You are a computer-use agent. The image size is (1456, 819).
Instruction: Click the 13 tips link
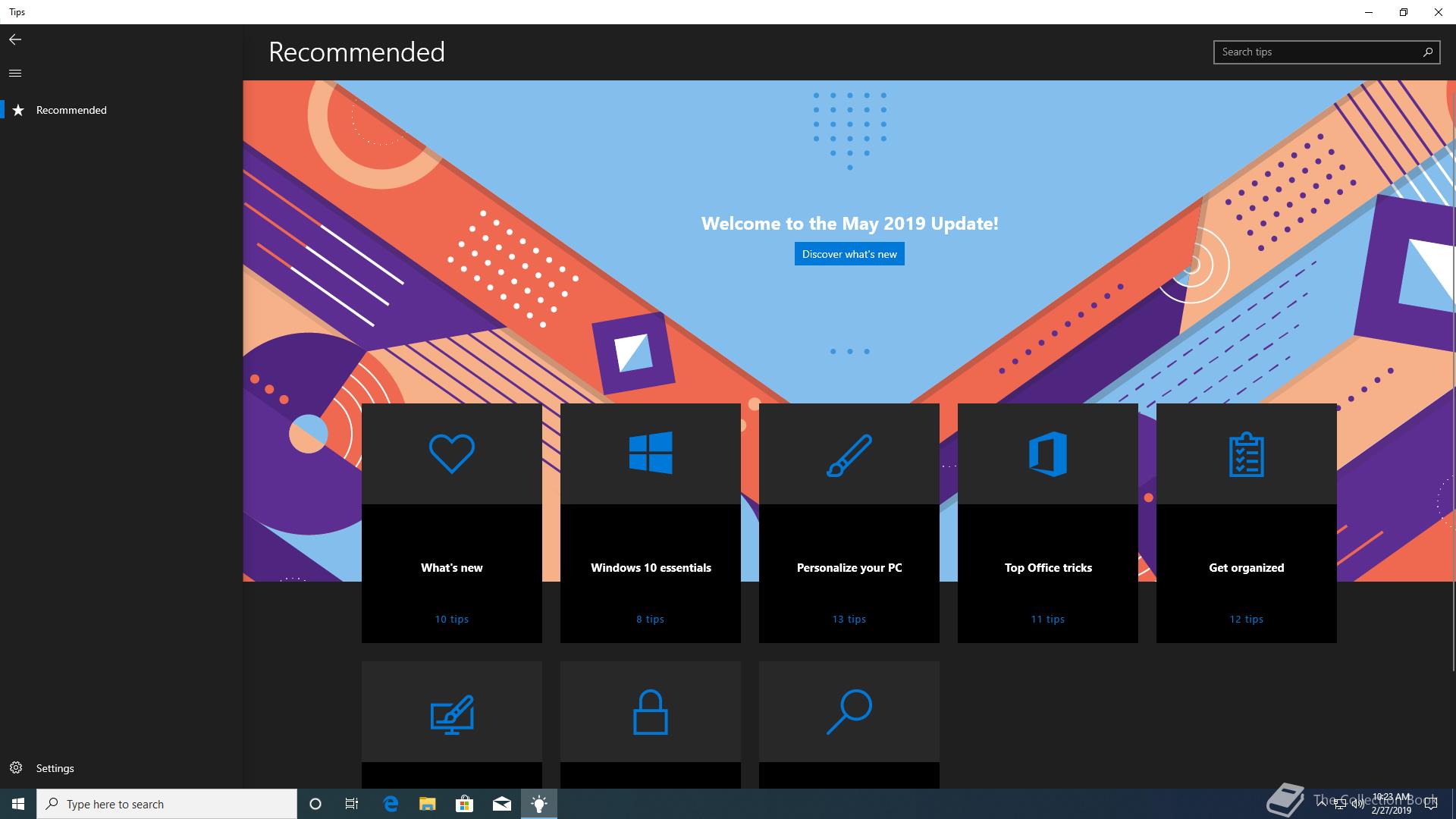pyautogui.click(x=849, y=619)
